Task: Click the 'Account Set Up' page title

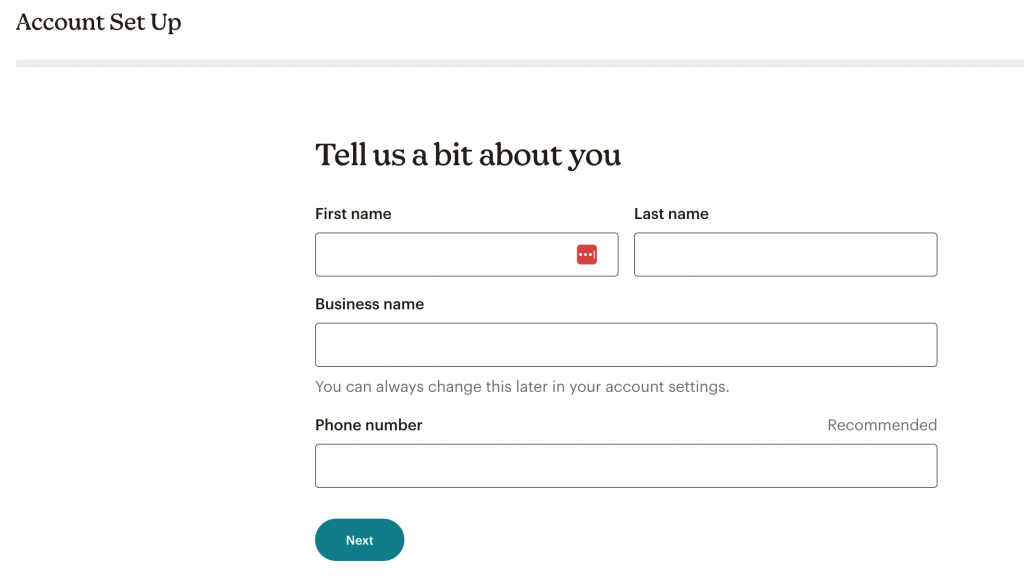Action: [x=99, y=22]
